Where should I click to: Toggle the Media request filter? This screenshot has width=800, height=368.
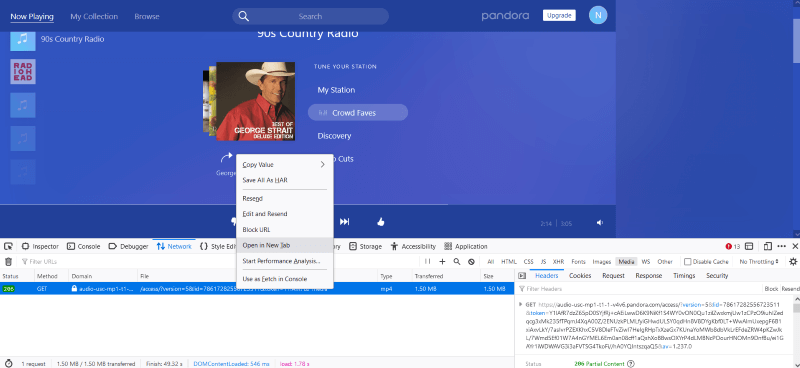(x=626, y=262)
